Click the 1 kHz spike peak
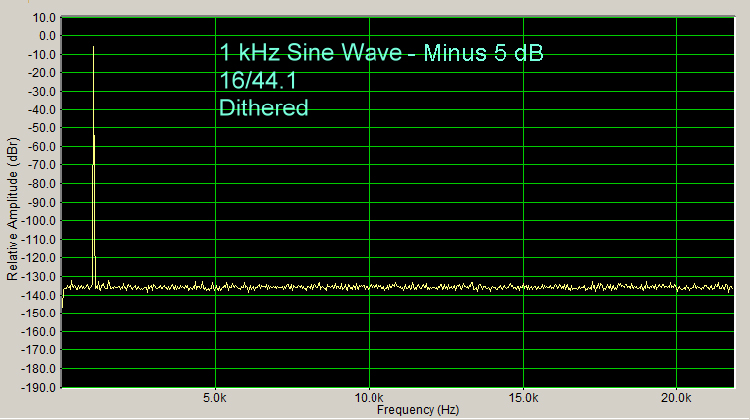Screen dimensions: 750x420 pos(93,47)
